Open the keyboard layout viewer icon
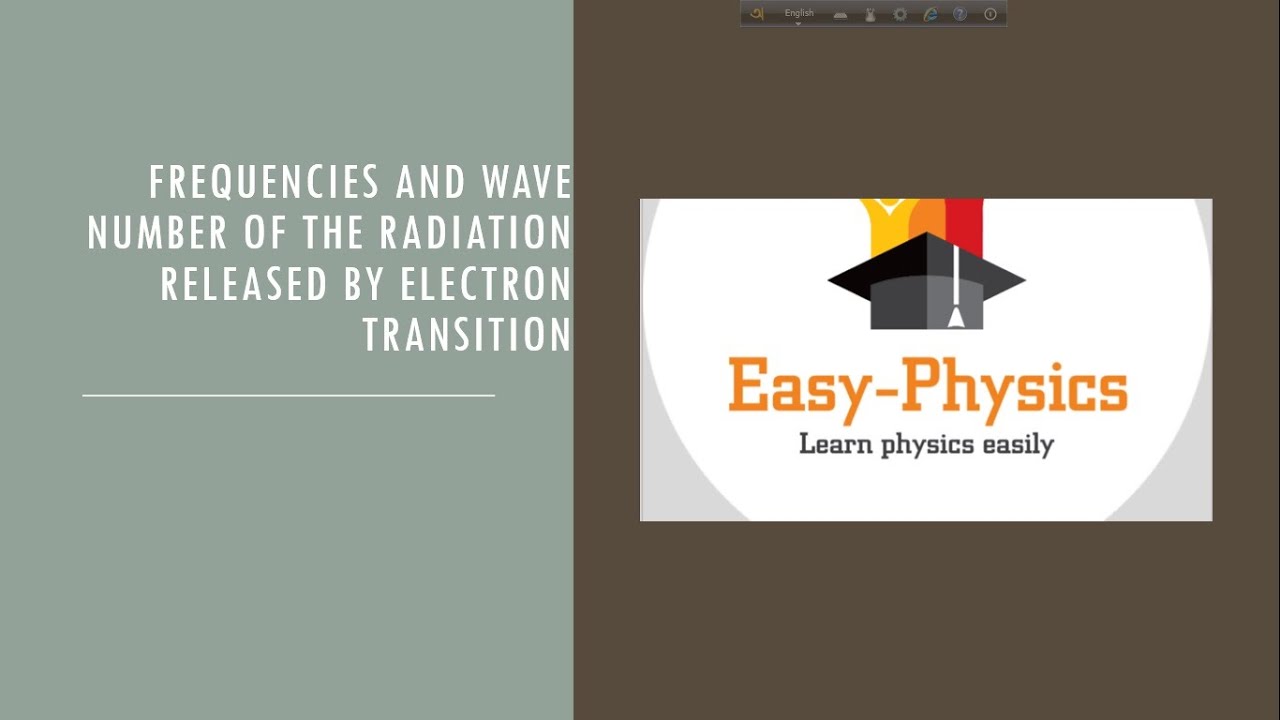 tap(841, 15)
